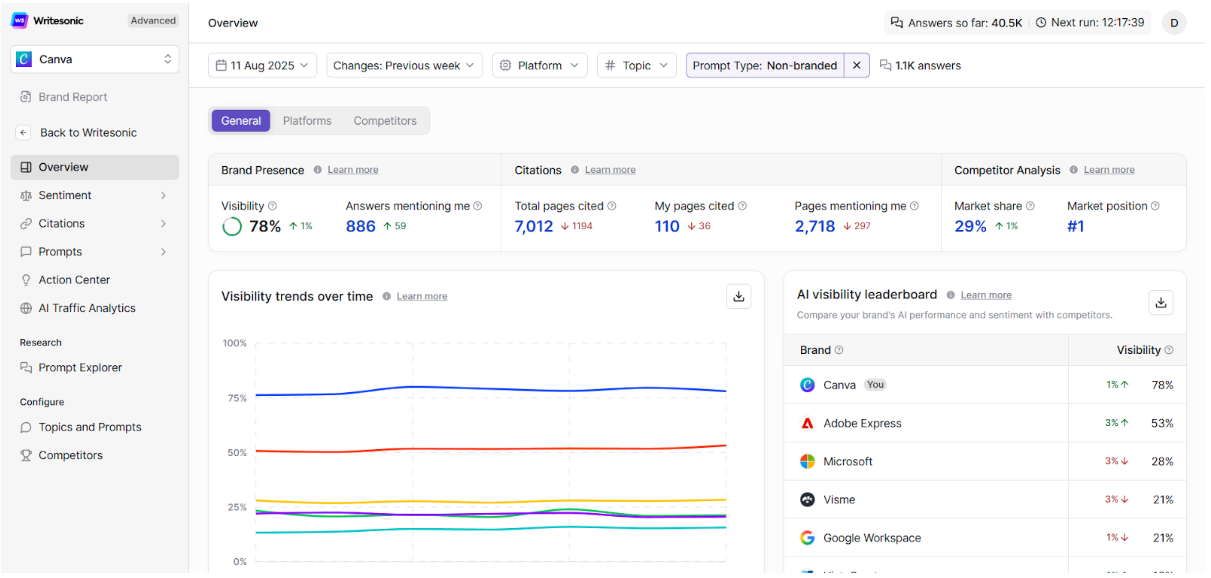Open the Platform filter dropdown

pyautogui.click(x=539, y=65)
